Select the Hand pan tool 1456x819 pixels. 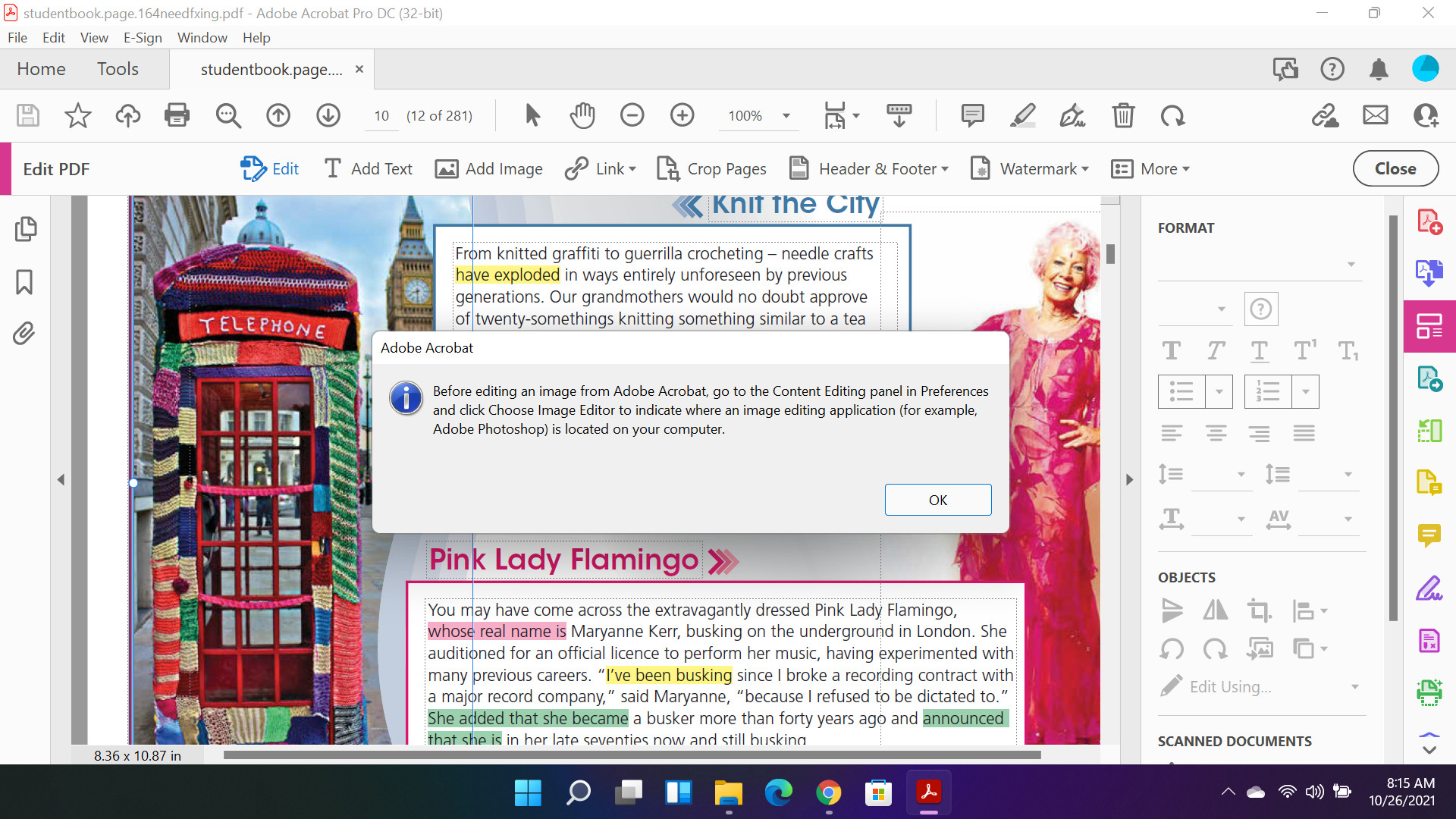(582, 115)
